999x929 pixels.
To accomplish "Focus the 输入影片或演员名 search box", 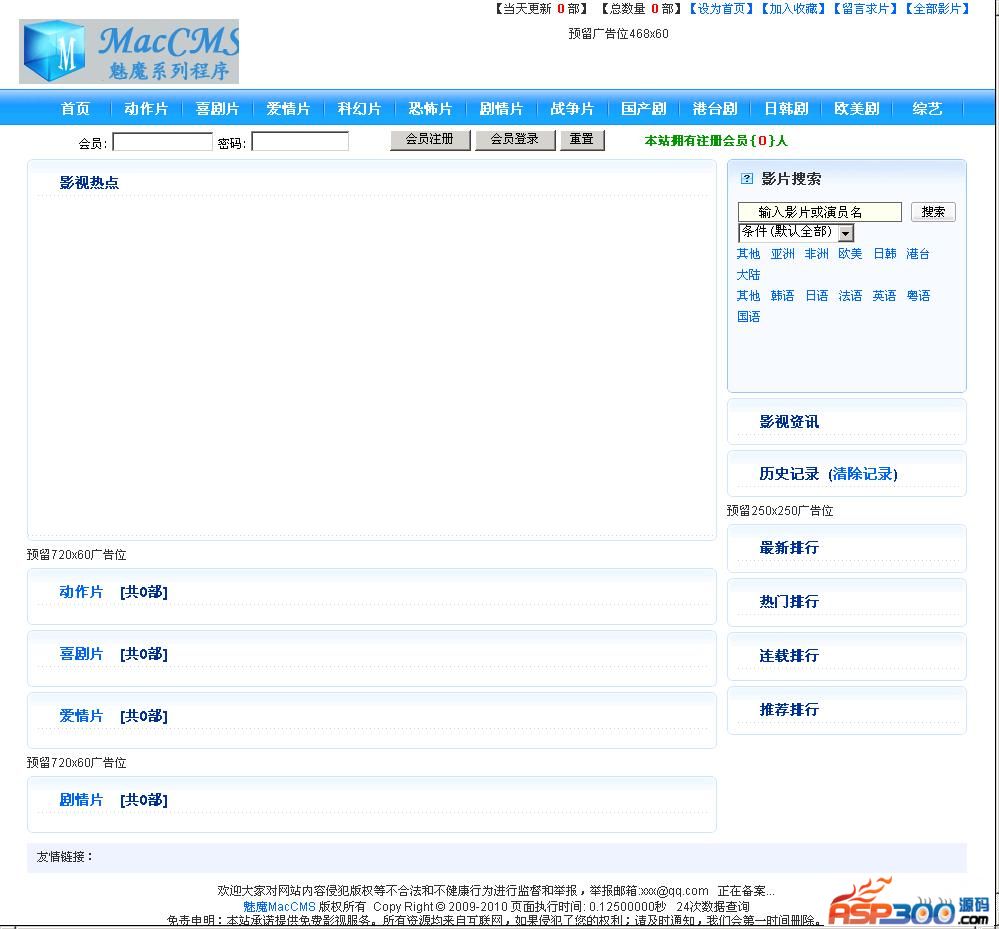I will coord(820,212).
